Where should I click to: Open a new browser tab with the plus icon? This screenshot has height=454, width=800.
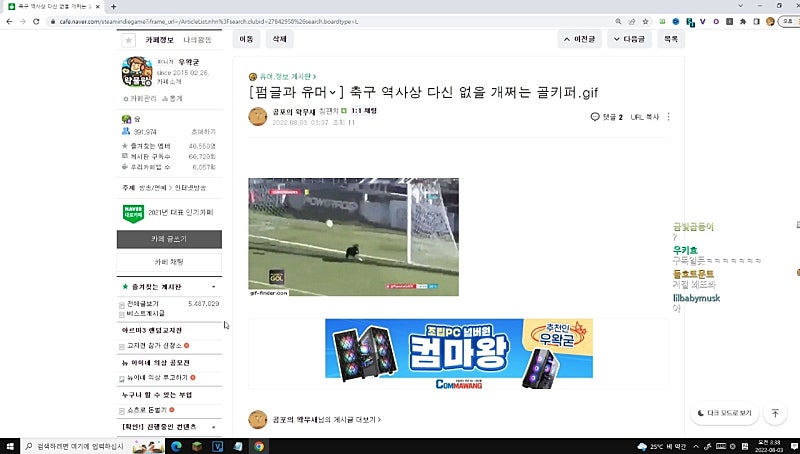coord(113,7)
